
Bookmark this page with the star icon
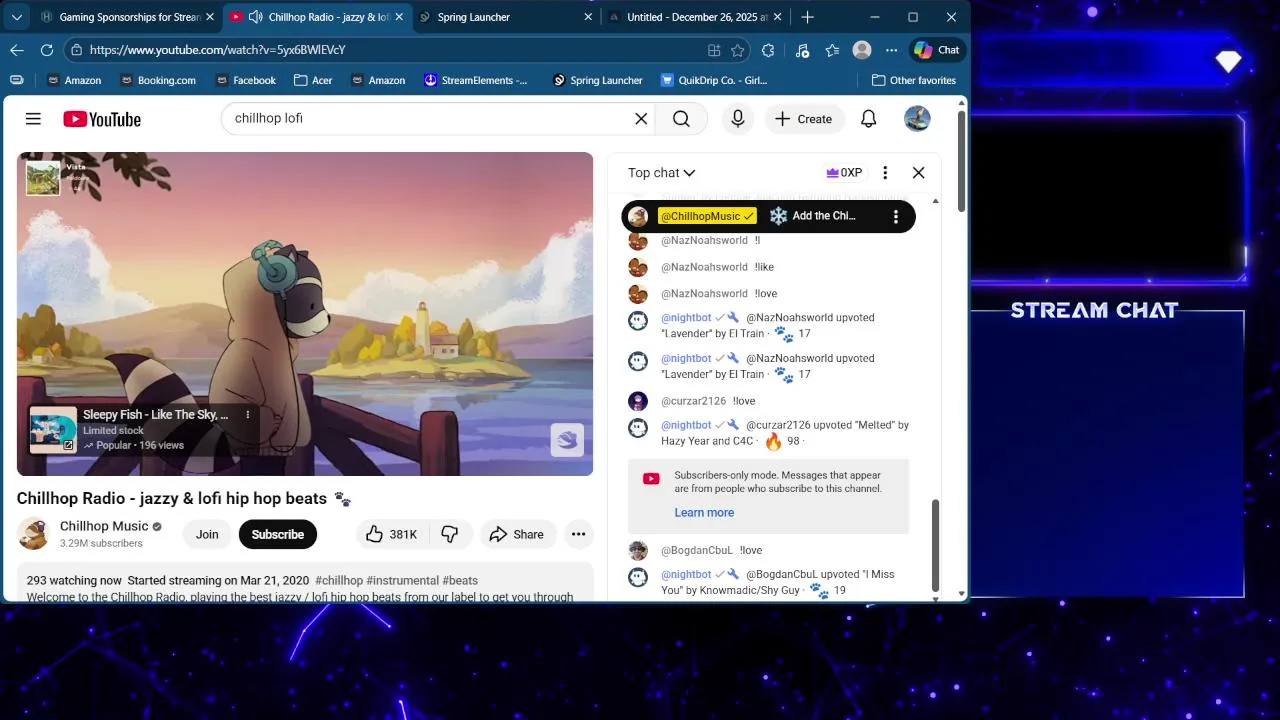[738, 50]
